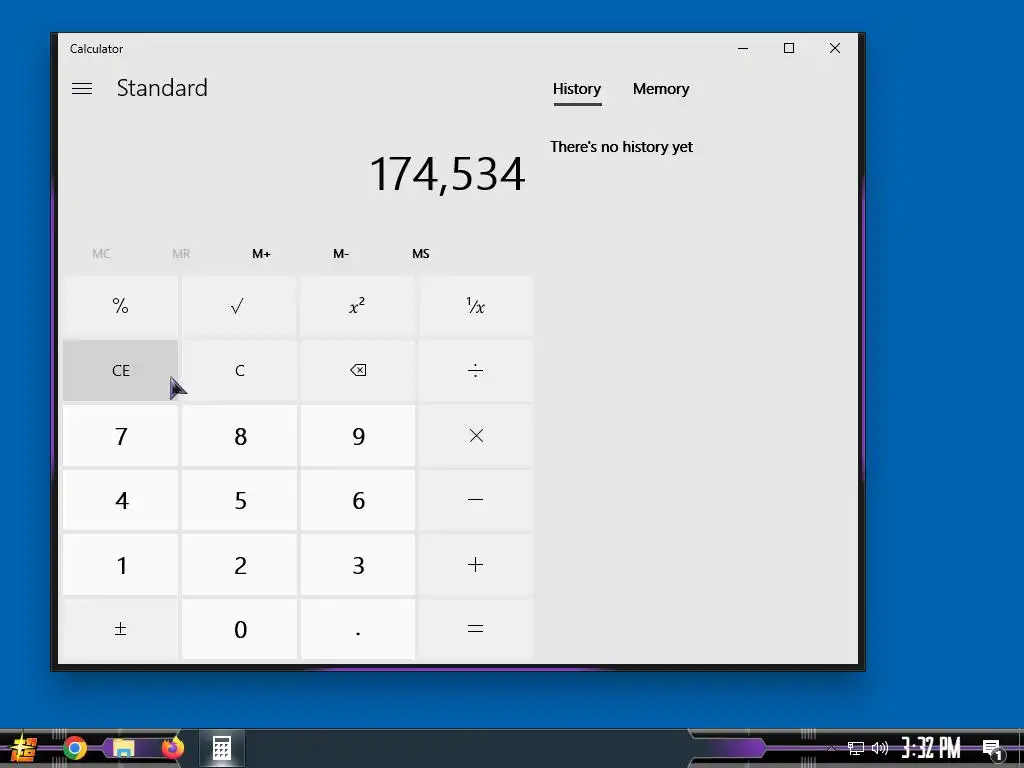Click the plus operator key
Screen dimensions: 1024x768
pos(475,565)
